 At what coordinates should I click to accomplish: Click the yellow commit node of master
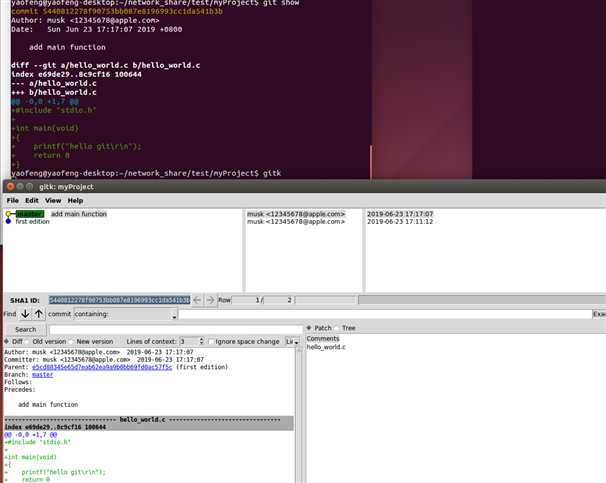coord(8,214)
